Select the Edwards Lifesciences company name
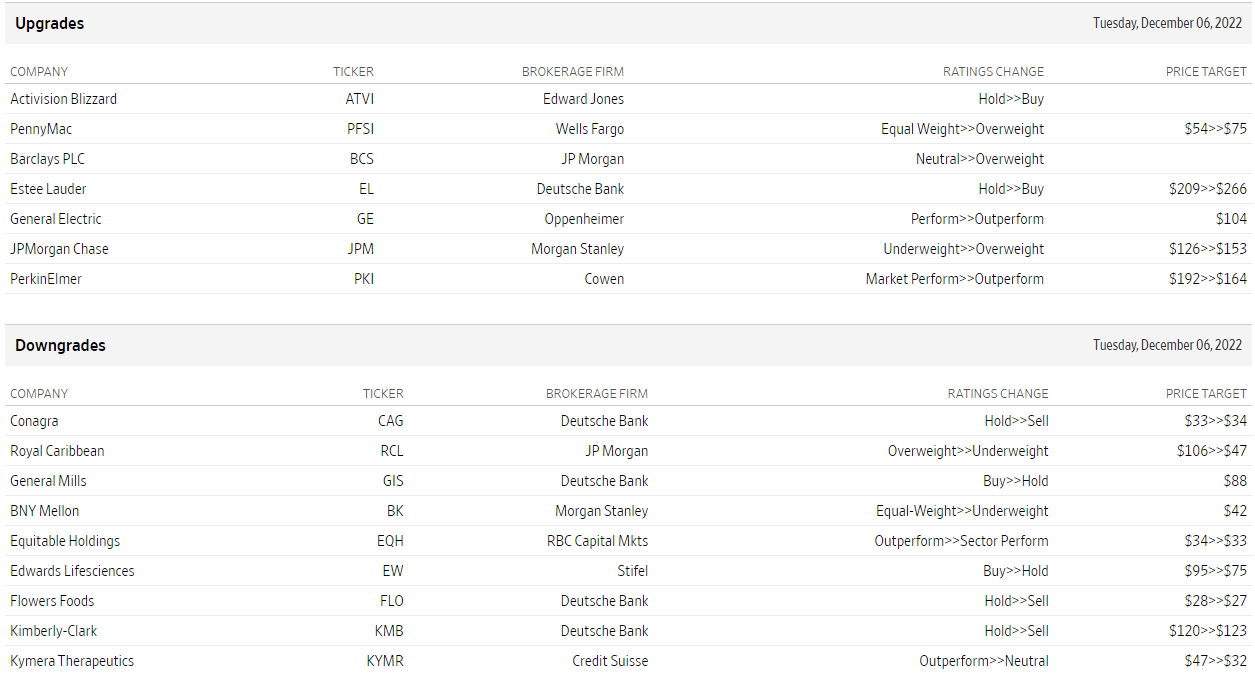 pos(72,571)
